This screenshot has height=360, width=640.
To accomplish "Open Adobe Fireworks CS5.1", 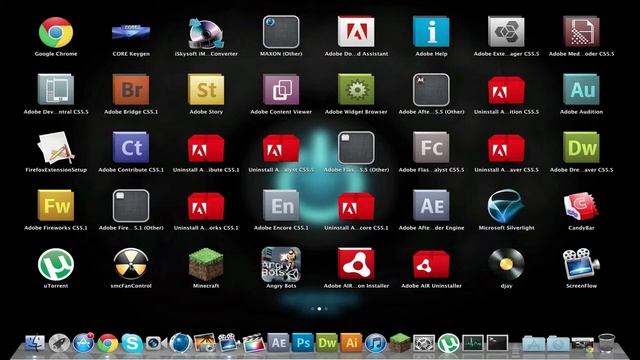I will click(56, 205).
